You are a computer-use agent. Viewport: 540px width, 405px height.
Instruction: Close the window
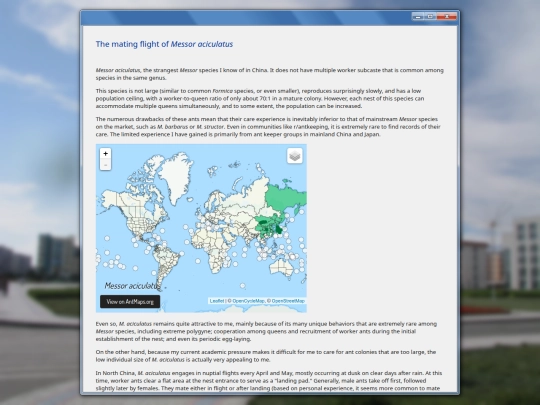coord(447,17)
